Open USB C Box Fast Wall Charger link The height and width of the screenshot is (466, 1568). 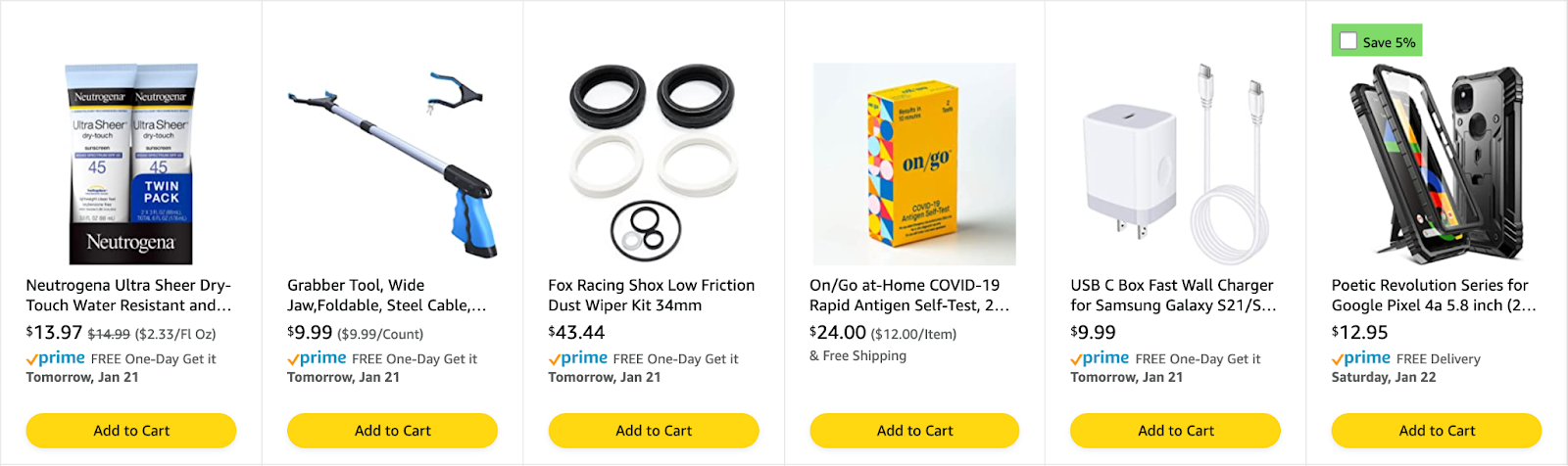point(1173,295)
